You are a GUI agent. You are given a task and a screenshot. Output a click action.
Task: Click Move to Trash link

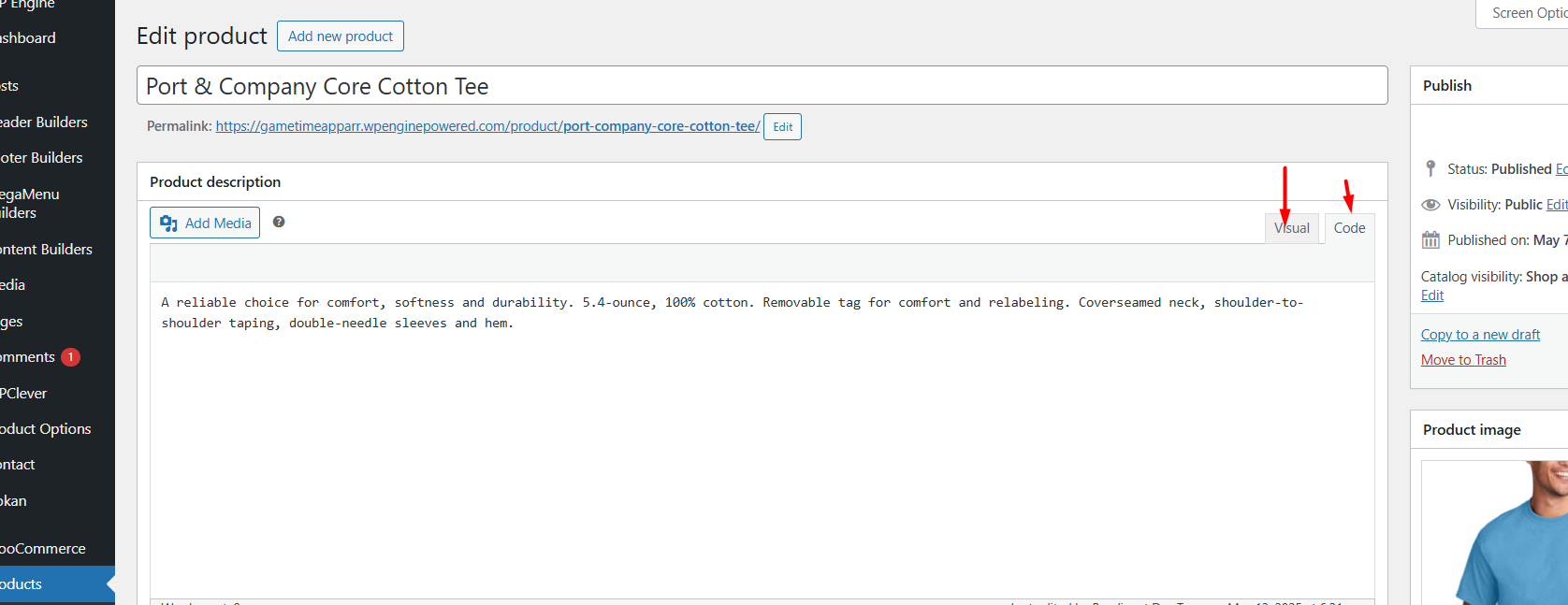coord(1463,360)
